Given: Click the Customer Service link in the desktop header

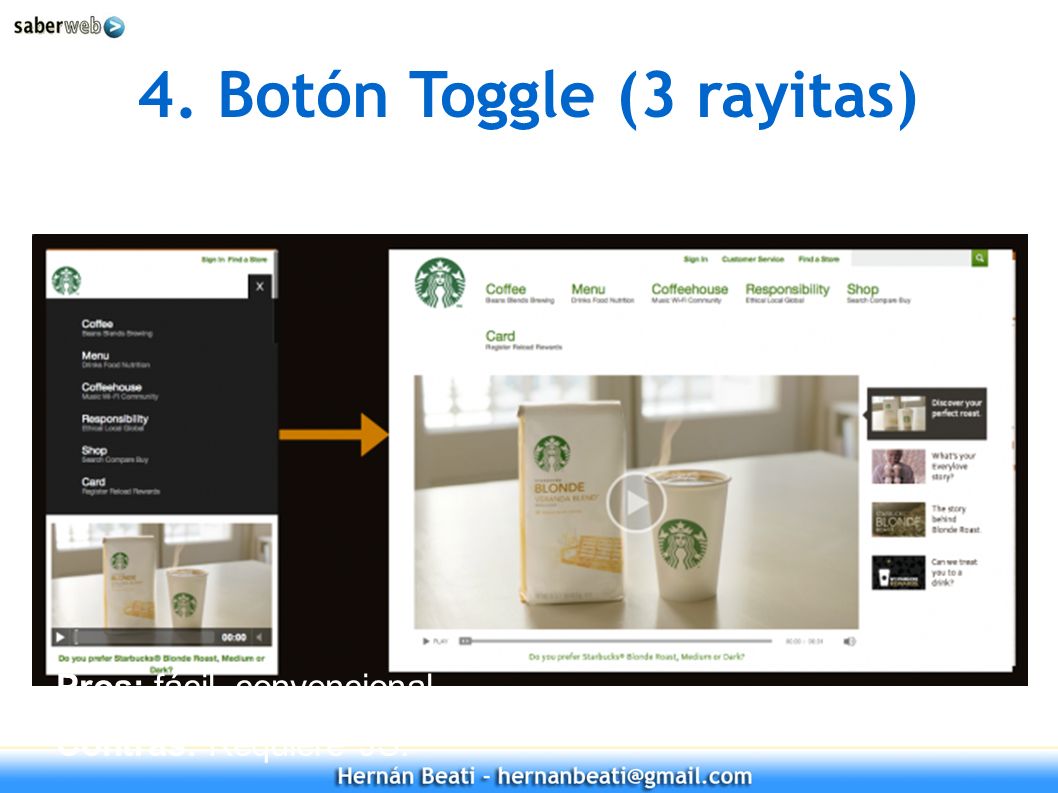Looking at the screenshot, I should tap(753, 259).
